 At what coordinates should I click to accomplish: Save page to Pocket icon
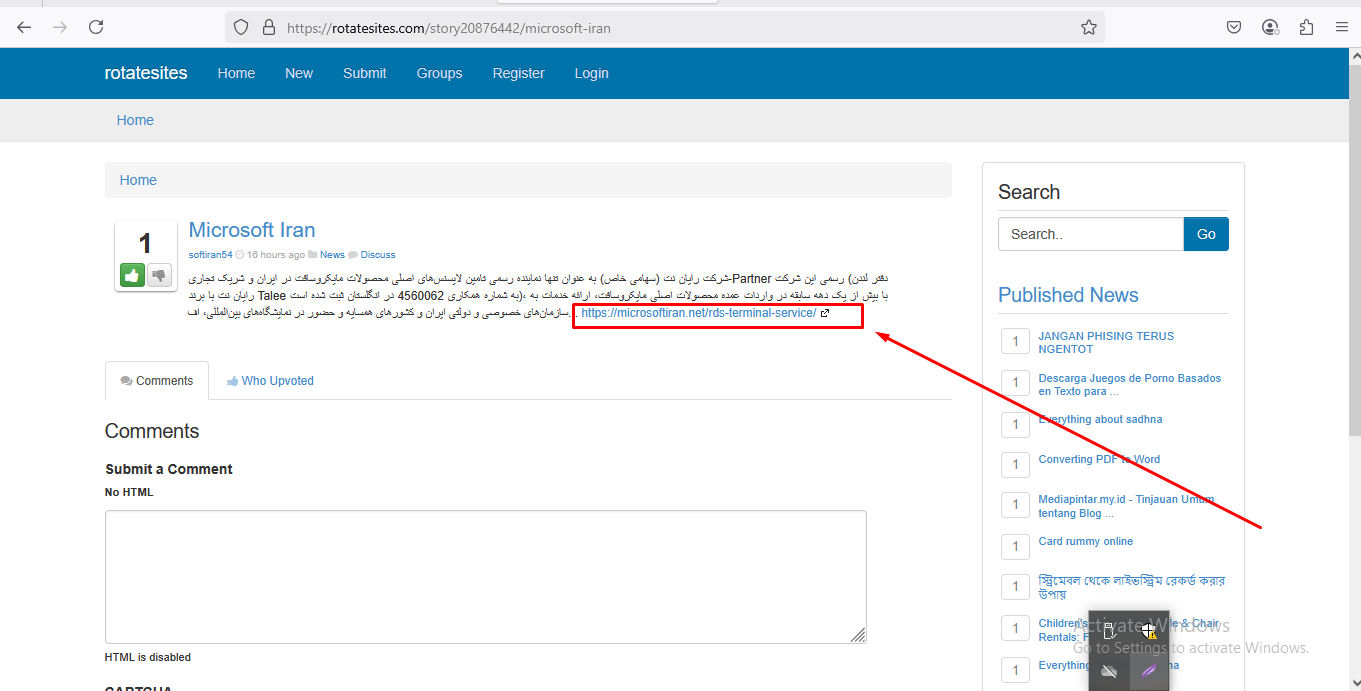click(1235, 28)
